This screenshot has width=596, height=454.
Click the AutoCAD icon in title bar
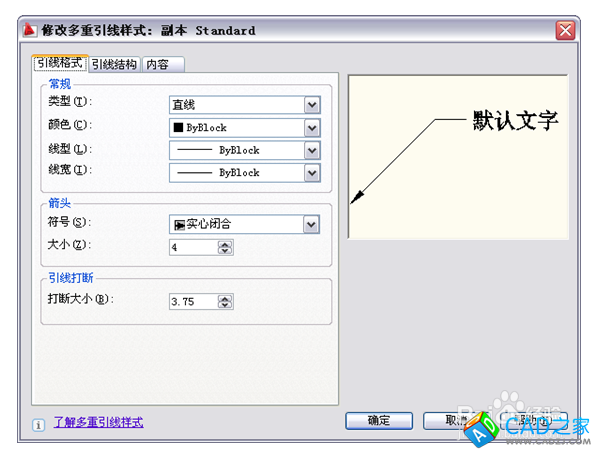30,30
